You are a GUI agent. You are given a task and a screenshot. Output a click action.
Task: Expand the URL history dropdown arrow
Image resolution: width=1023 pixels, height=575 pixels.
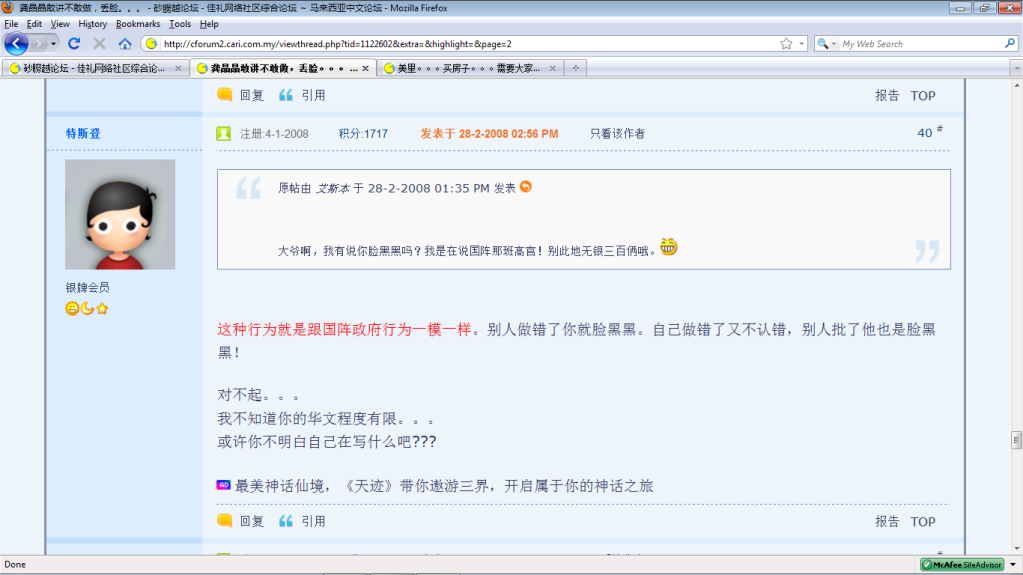[801, 44]
